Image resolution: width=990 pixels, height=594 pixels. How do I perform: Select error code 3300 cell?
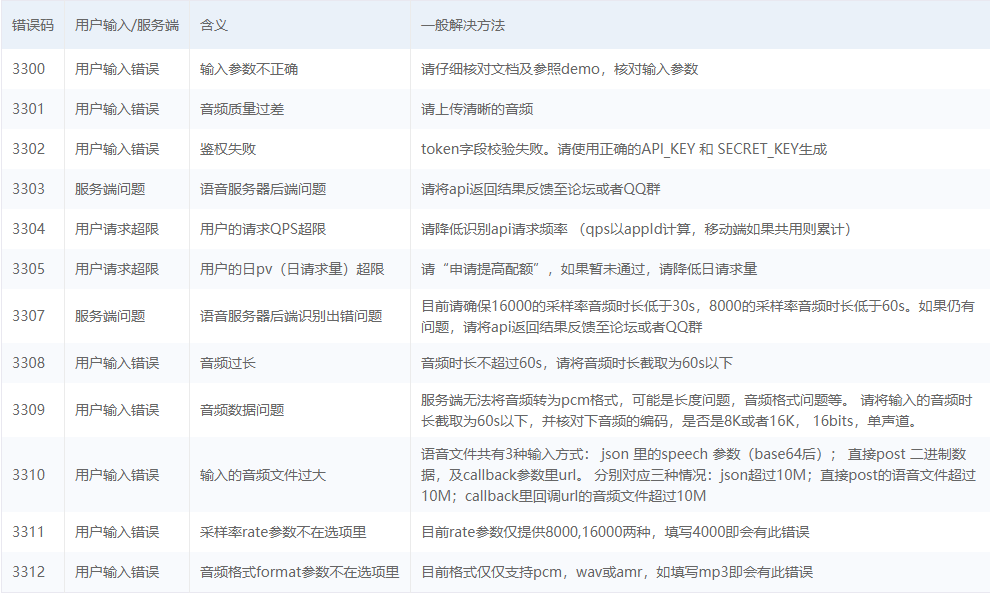coord(28,69)
